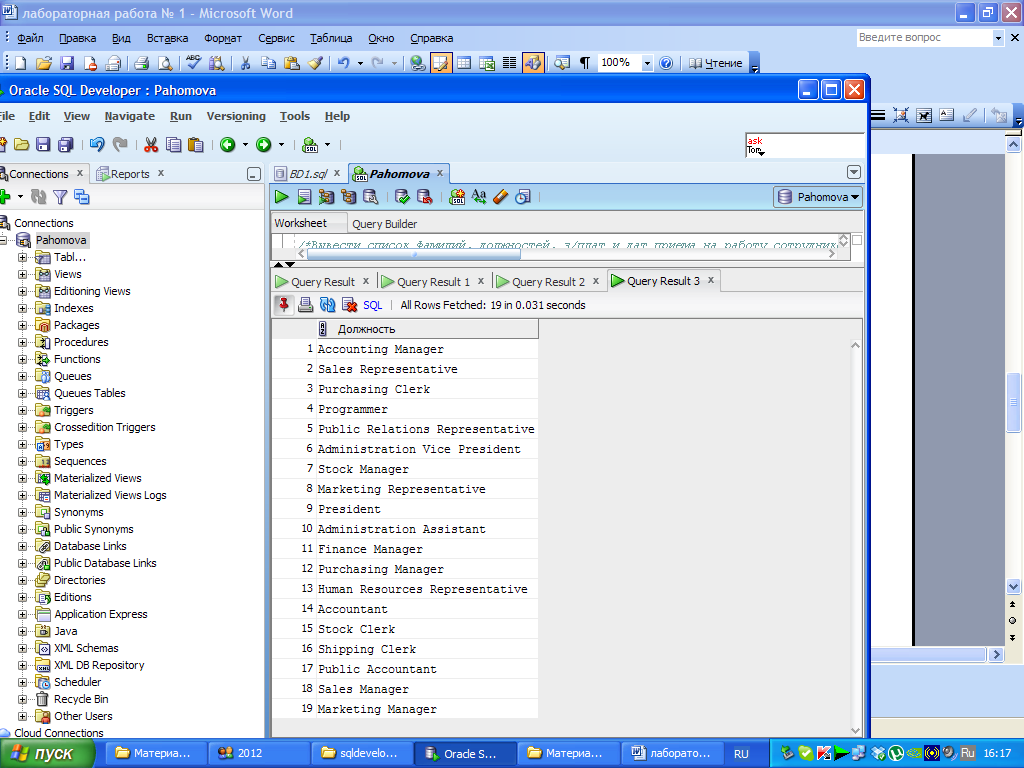1024x768 pixels.
Task: Click Recycle Bin tree item
Action: pos(81,699)
